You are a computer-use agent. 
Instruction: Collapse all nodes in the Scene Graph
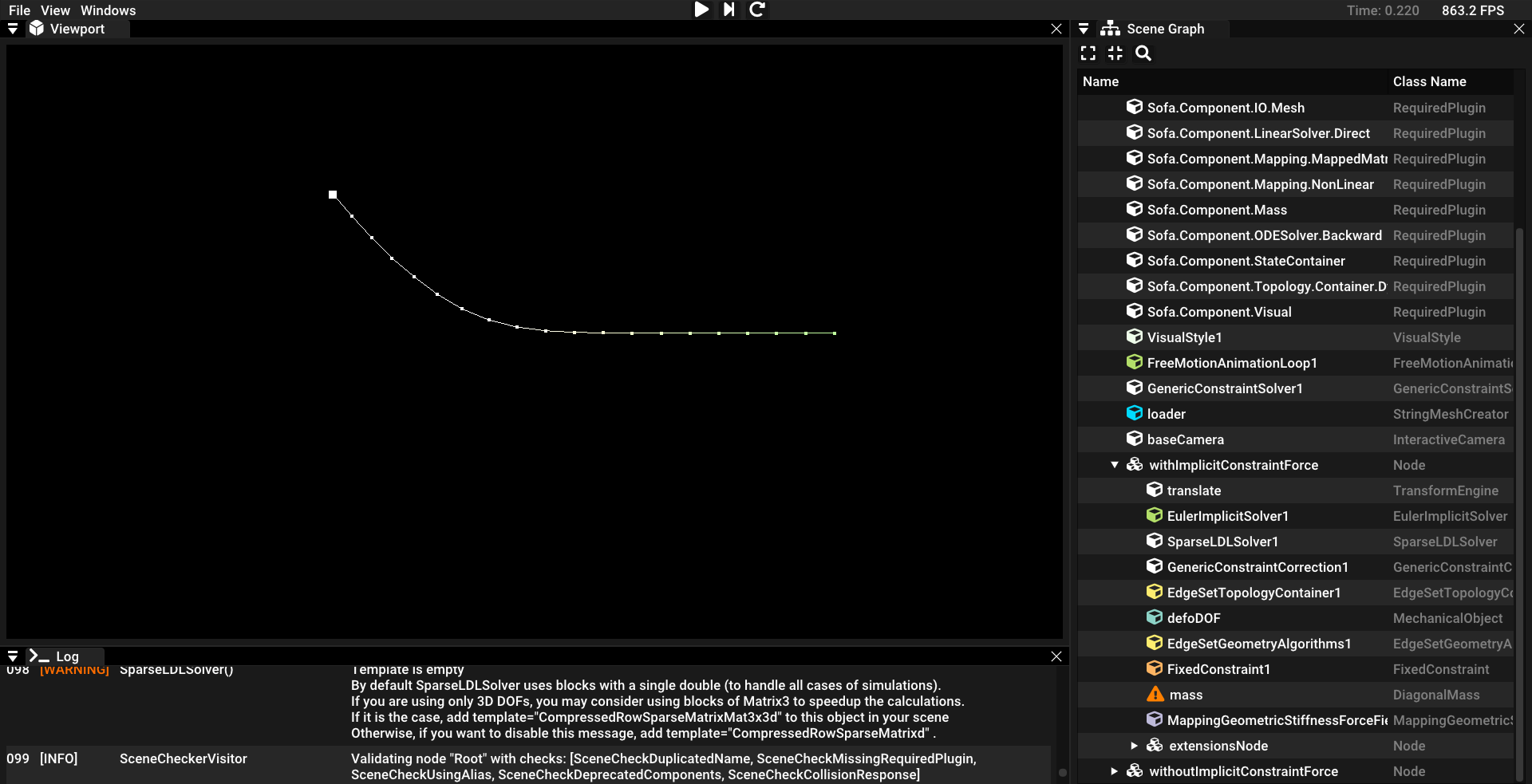point(1115,53)
